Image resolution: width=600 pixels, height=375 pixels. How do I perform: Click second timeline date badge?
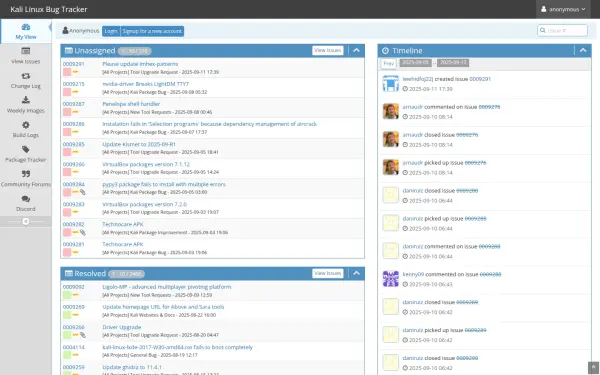click(453, 63)
